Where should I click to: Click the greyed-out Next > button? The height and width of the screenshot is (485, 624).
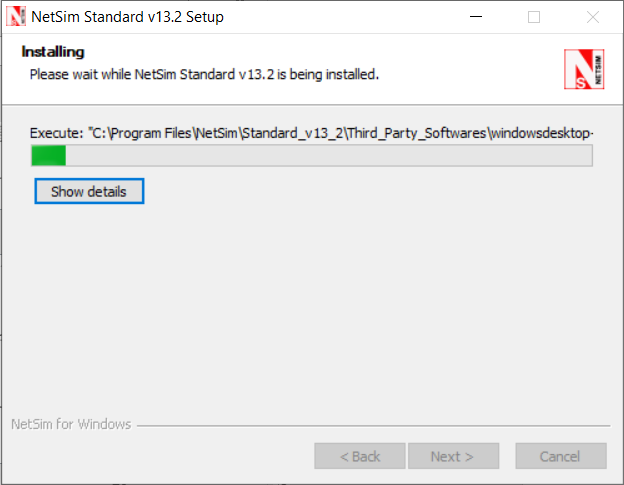pos(452,456)
